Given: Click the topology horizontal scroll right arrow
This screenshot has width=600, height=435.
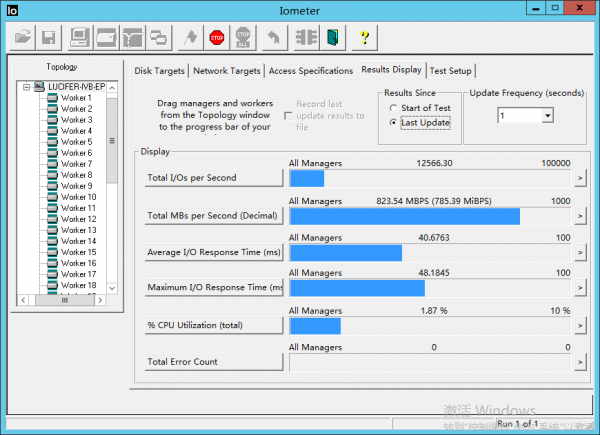Looking at the screenshot, I should click(100, 300).
